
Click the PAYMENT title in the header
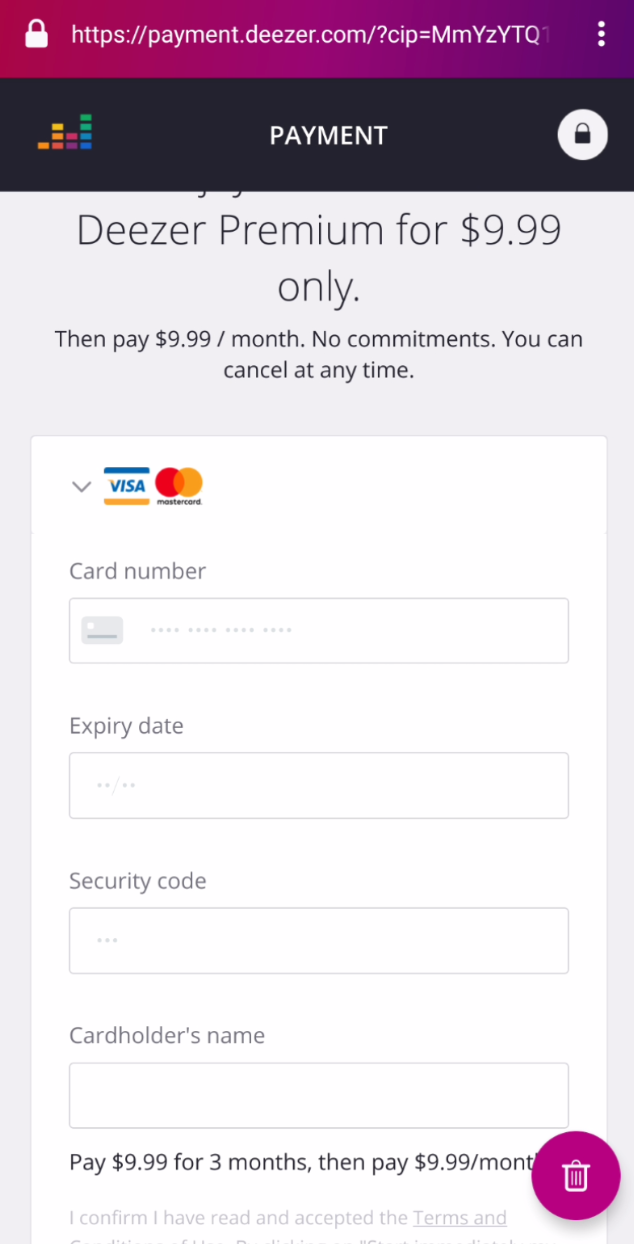pos(328,134)
